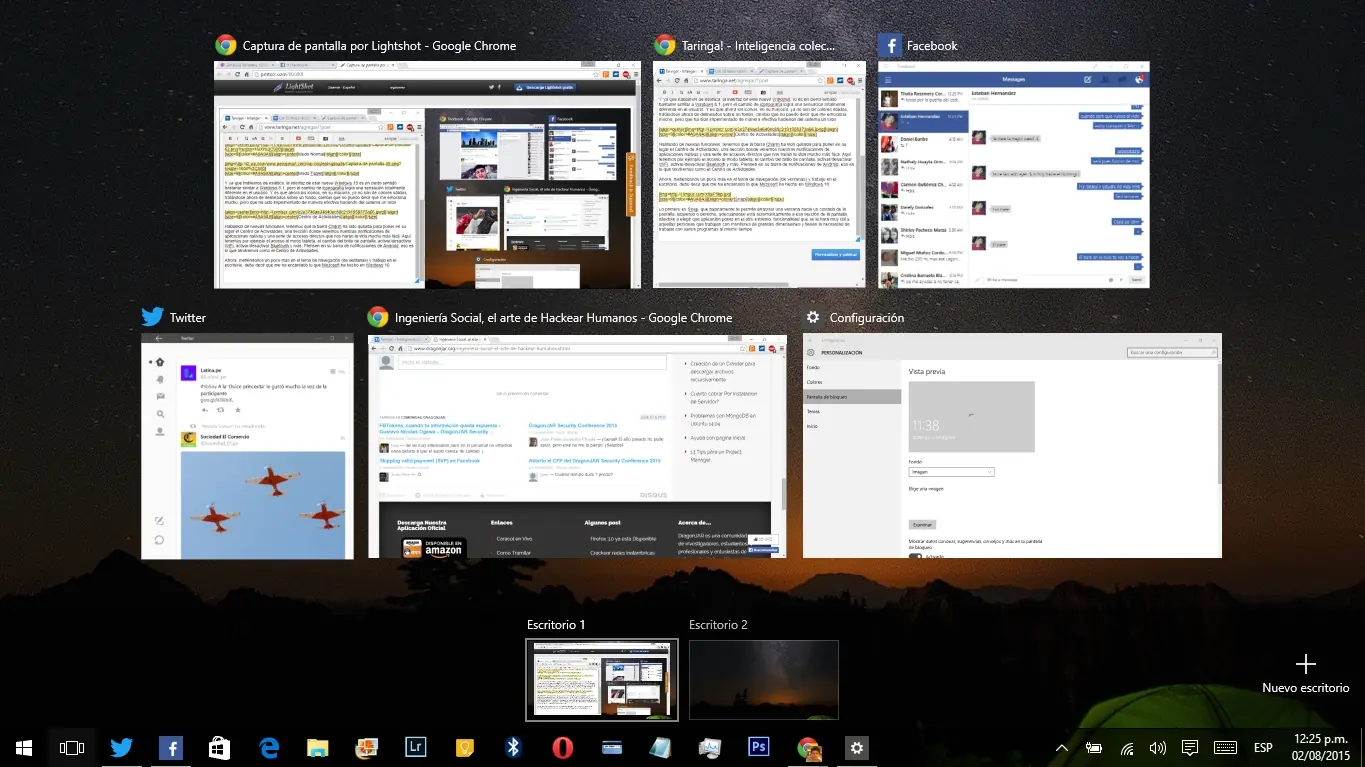The image size is (1365, 767).
Task: Add a new desktop with Nuevo escritorio
Action: click(1305, 673)
